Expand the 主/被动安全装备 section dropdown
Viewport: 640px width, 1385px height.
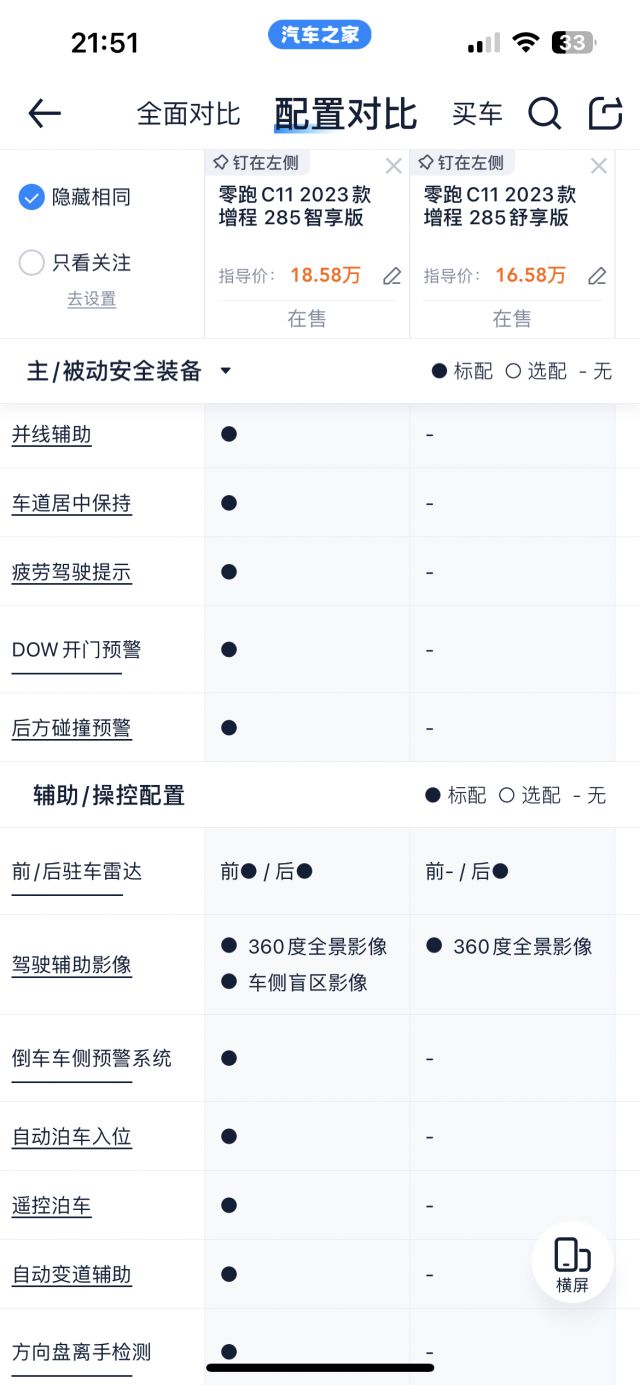(x=226, y=371)
